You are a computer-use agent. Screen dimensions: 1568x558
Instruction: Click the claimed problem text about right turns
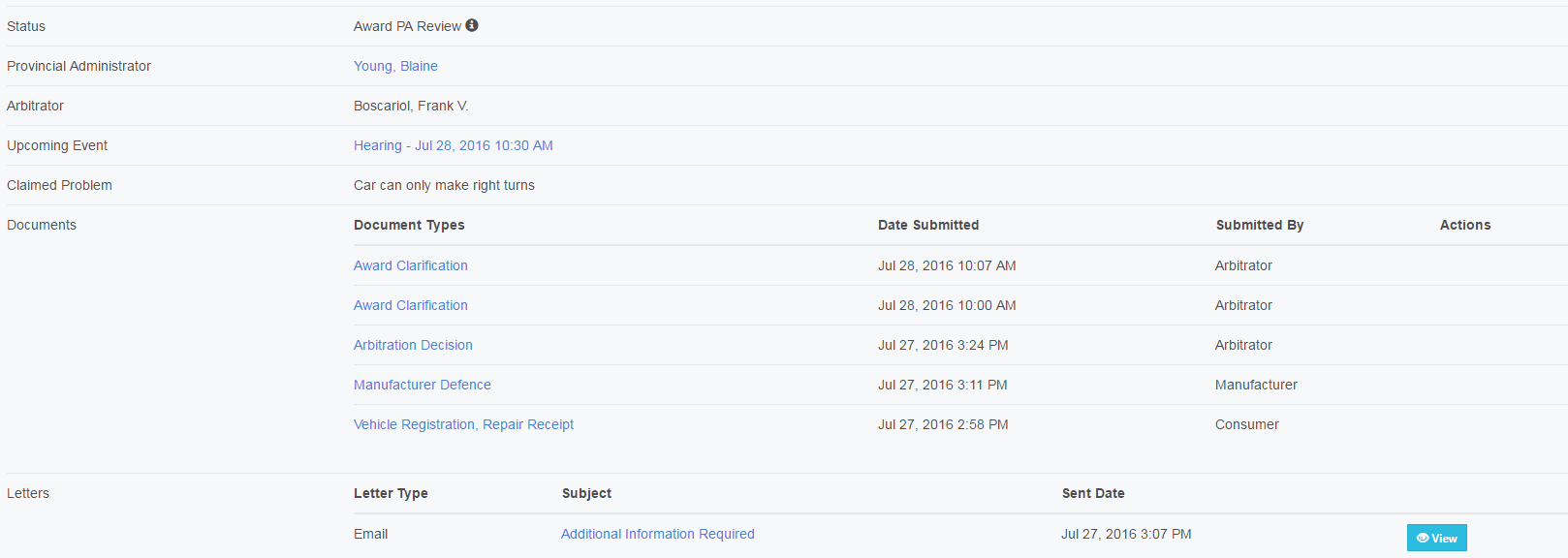[x=444, y=185]
